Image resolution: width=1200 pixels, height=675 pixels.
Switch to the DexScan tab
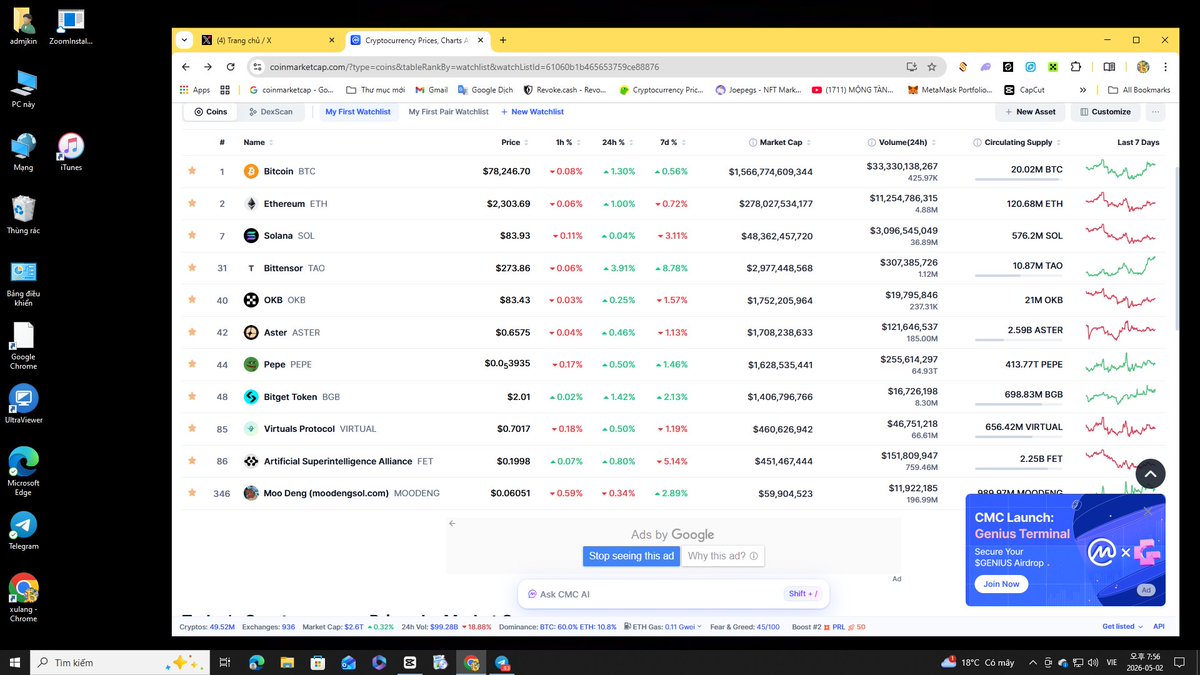tap(270, 112)
